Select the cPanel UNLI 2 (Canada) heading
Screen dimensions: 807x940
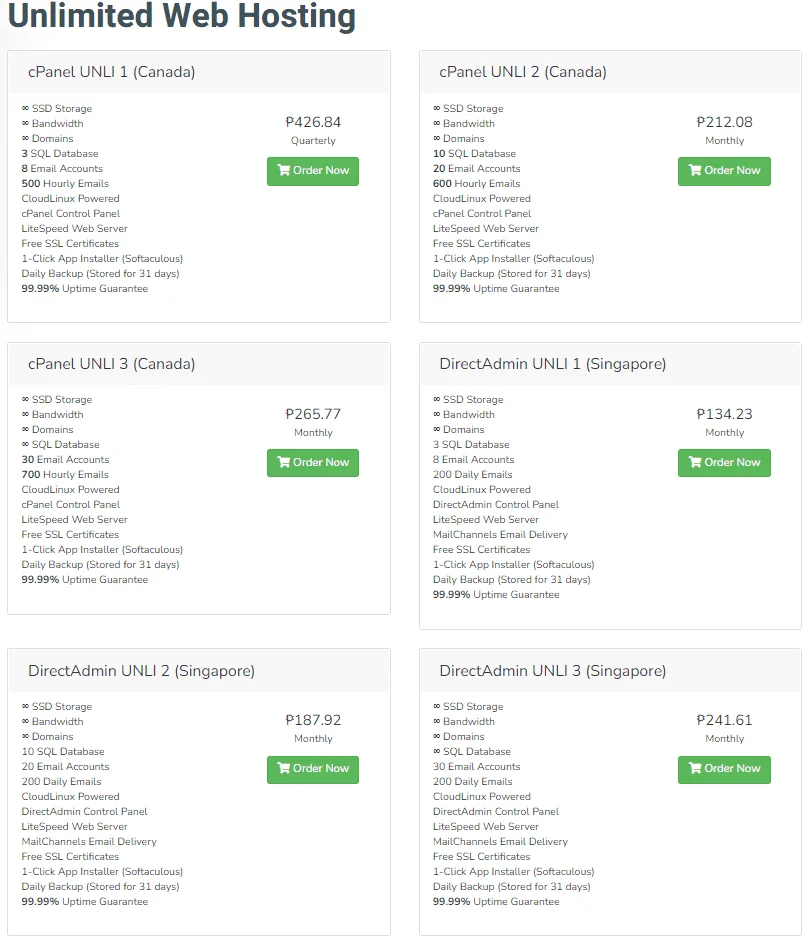click(523, 72)
